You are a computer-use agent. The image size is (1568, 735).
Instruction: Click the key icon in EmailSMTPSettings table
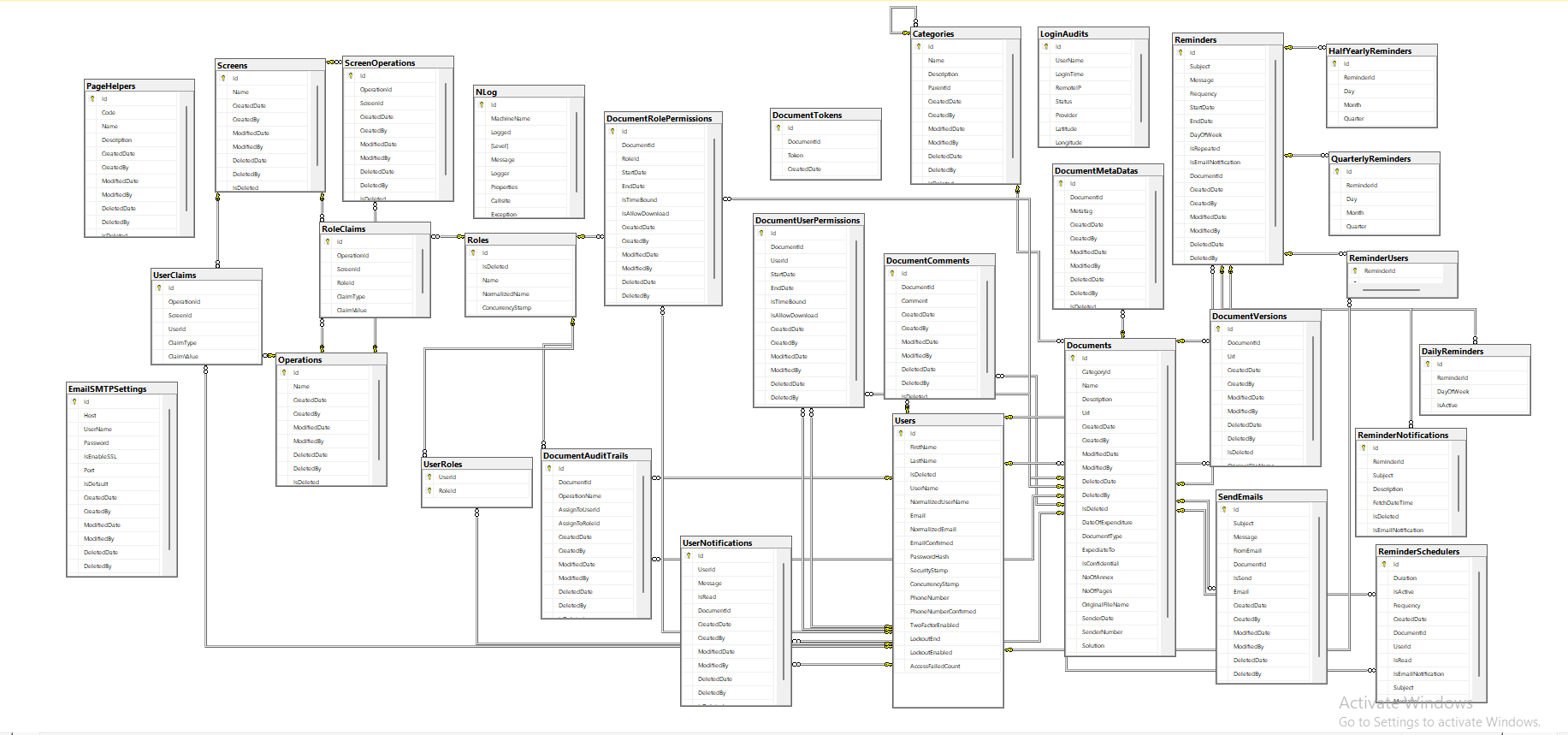tap(74, 402)
